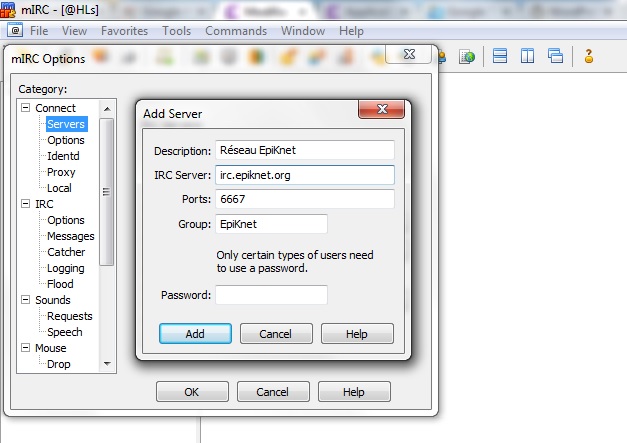This screenshot has width=627, height=443.
Task: Open the Favorites menu
Action: 124,31
